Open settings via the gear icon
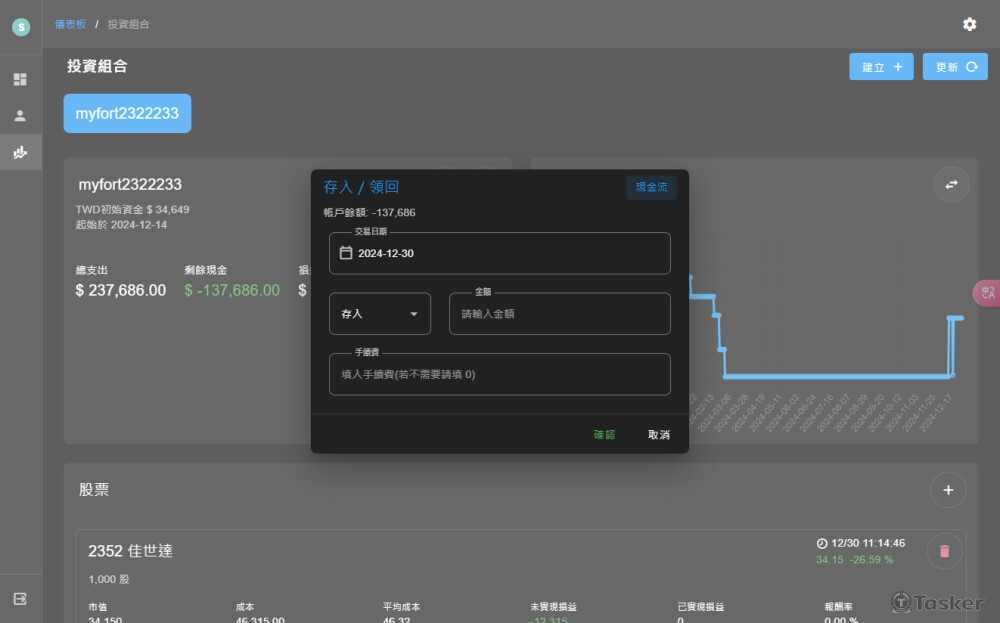The width and height of the screenshot is (1000, 623). pos(969,24)
